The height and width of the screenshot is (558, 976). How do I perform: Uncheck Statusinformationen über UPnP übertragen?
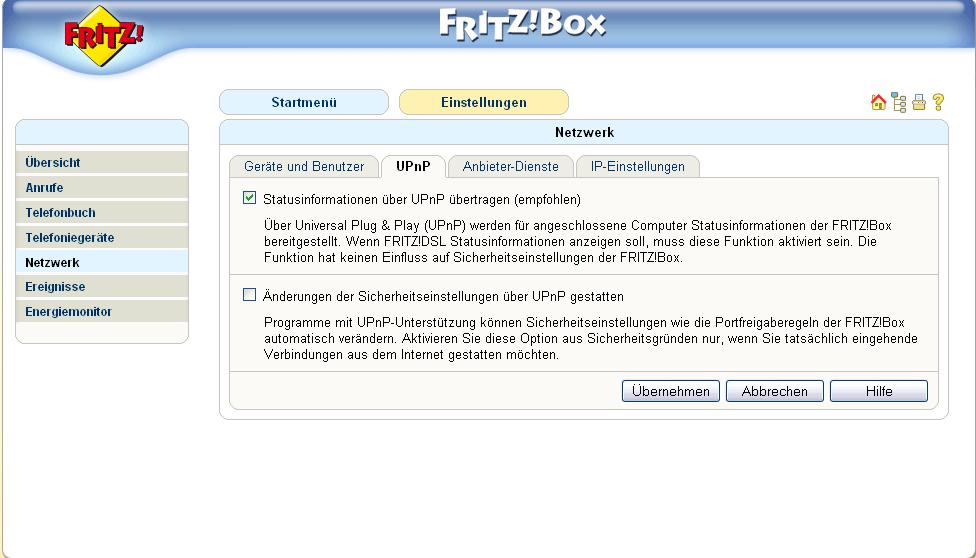pyautogui.click(x=250, y=198)
